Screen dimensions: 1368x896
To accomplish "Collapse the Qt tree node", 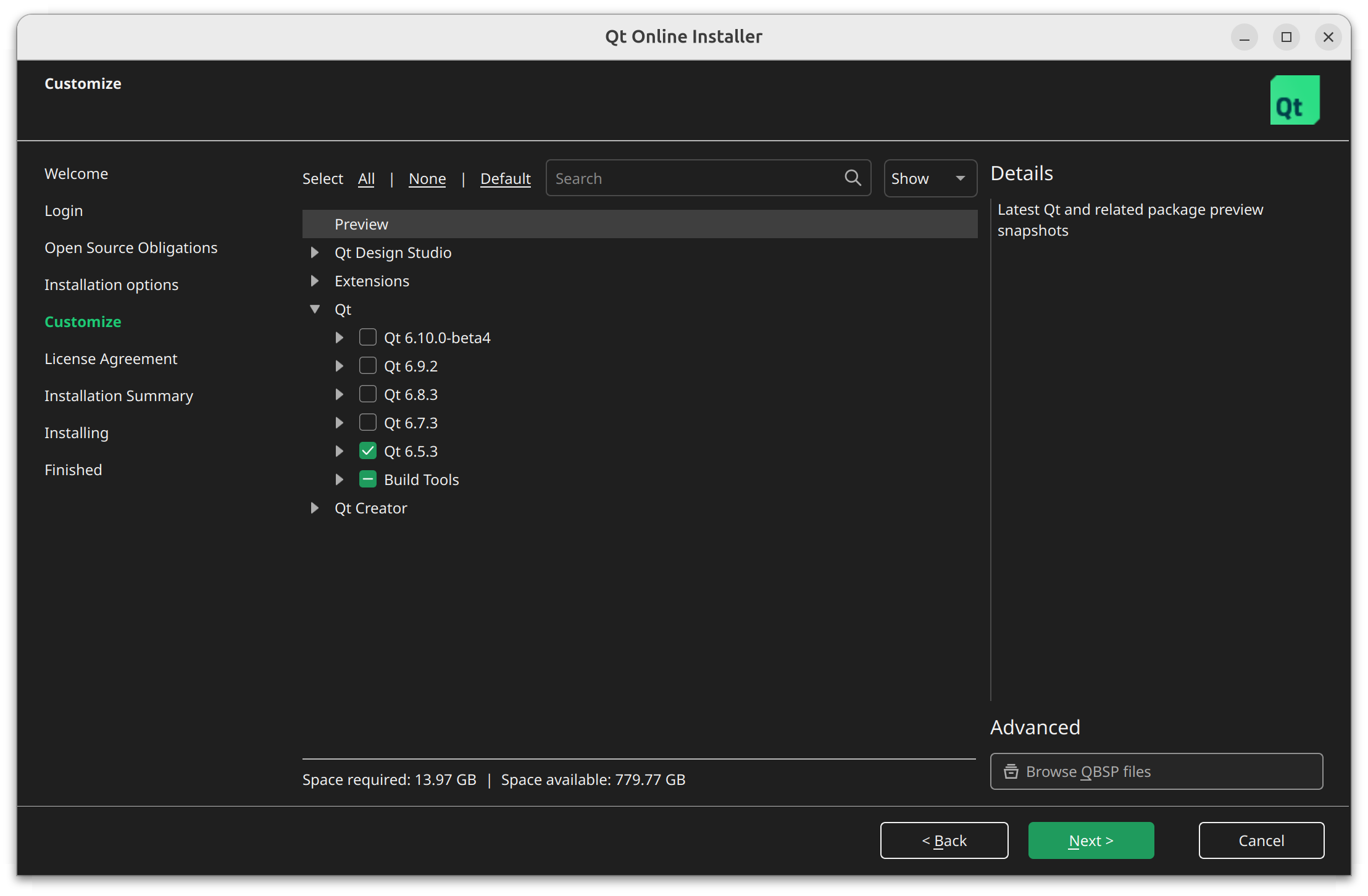I will pyautogui.click(x=315, y=309).
